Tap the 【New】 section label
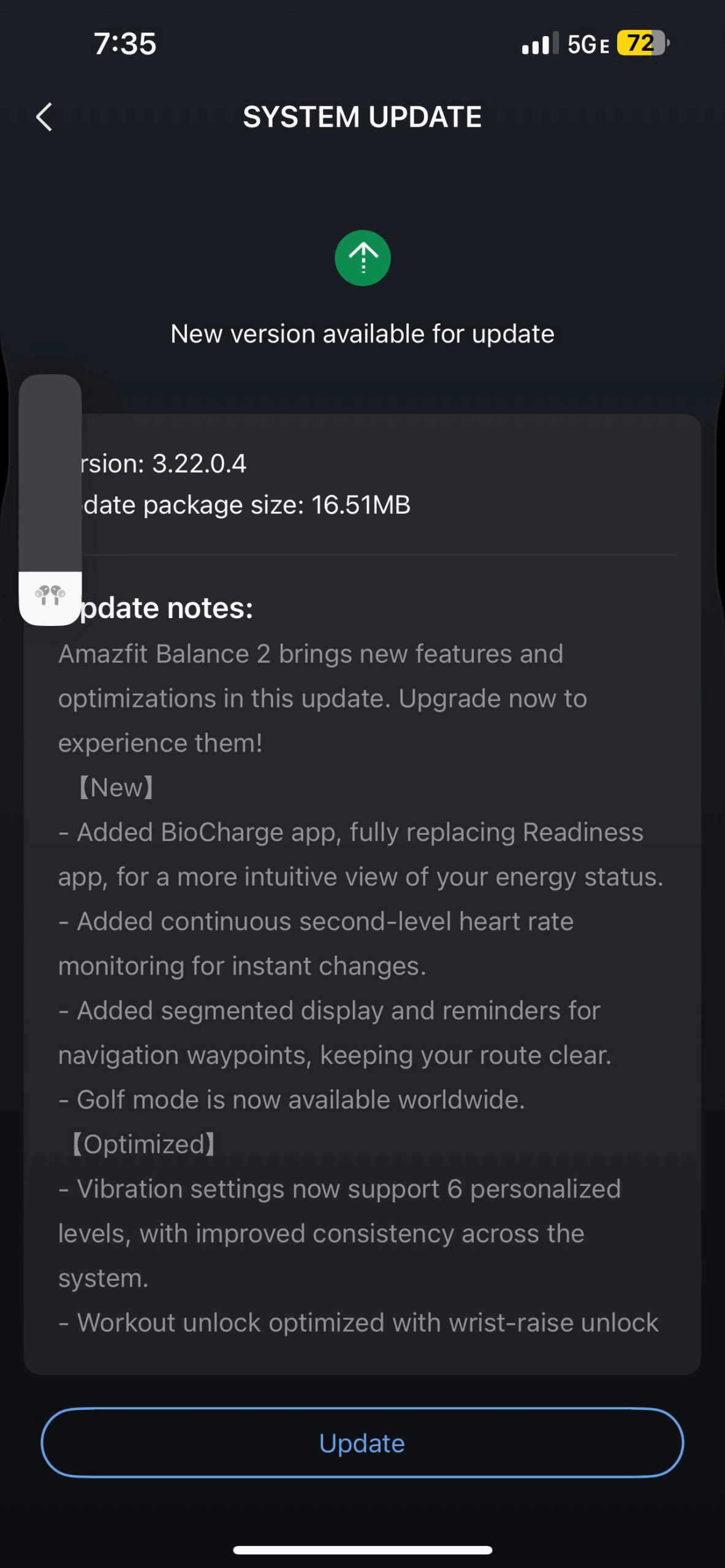725x1568 pixels. 116,788
